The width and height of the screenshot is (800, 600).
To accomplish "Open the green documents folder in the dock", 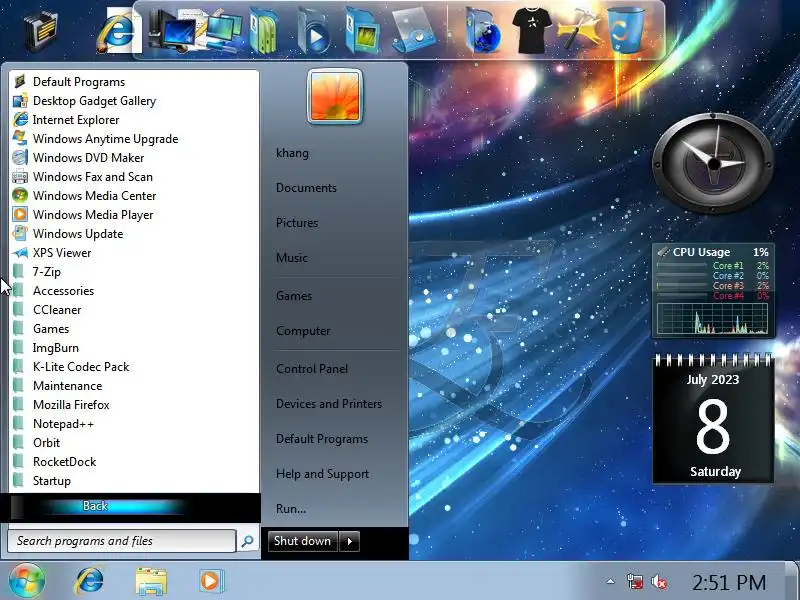I will pyautogui.click(x=265, y=31).
